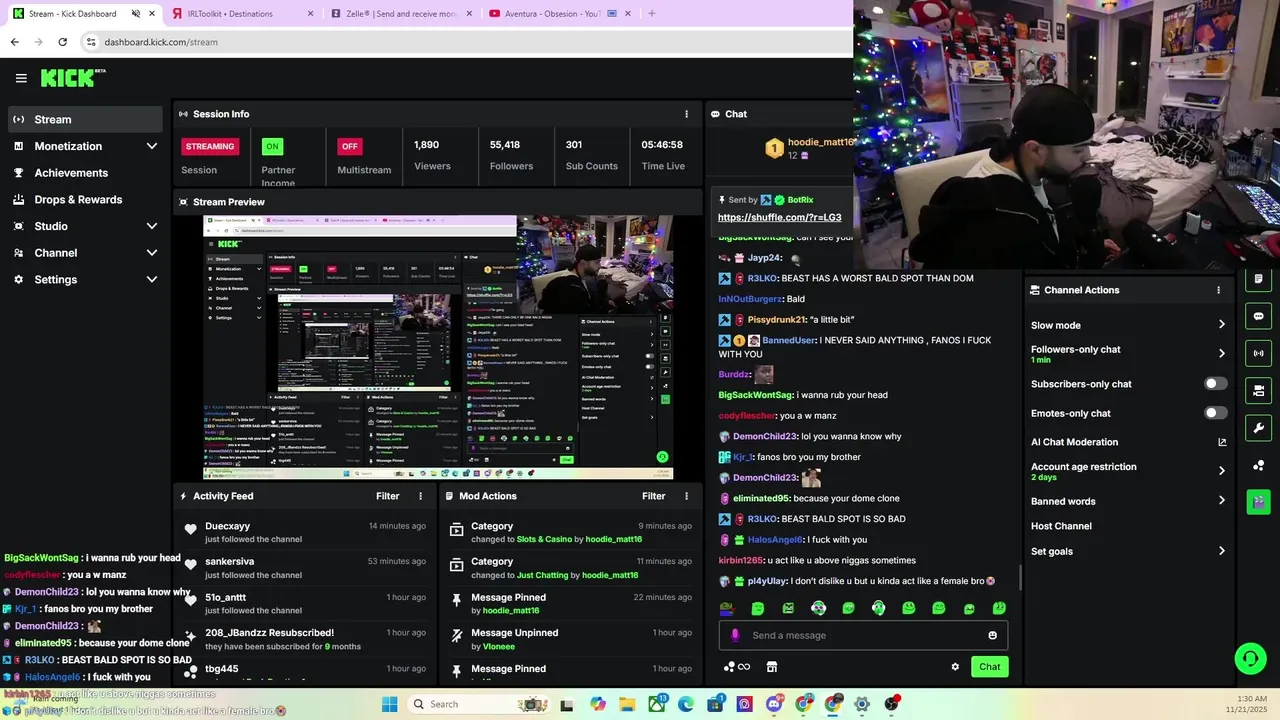
Task: Open the green headset support button
Action: [x=1250, y=658]
